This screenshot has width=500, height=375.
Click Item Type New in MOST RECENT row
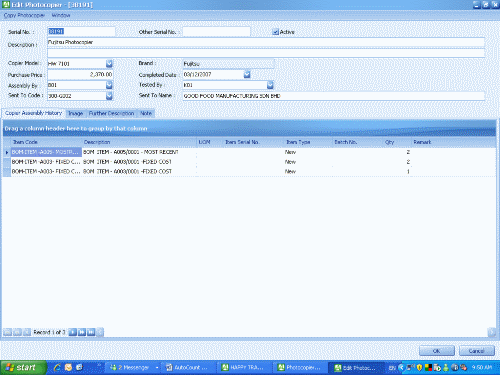(x=308, y=152)
